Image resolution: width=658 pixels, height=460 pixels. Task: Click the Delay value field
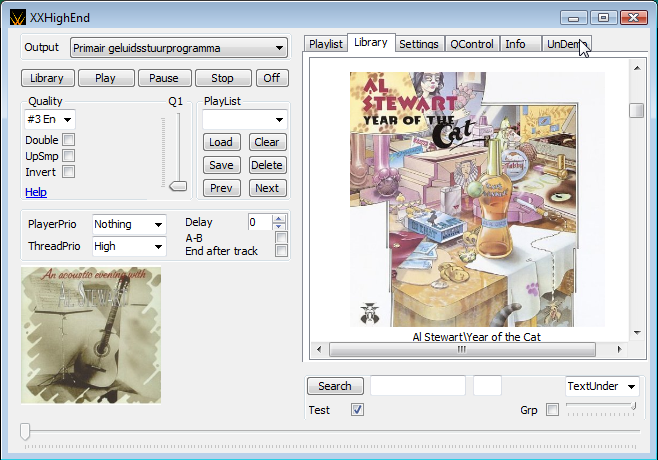tap(260, 222)
